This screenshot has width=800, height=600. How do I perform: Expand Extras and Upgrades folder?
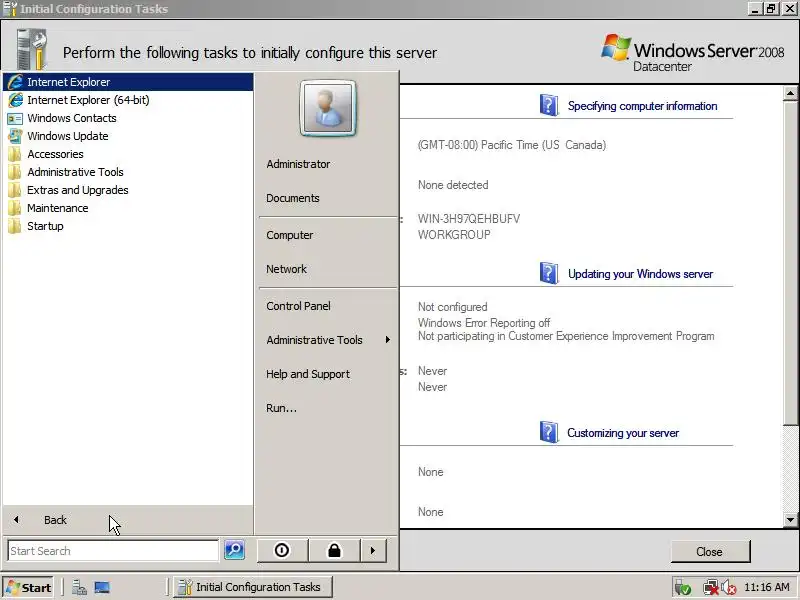[128, 190]
